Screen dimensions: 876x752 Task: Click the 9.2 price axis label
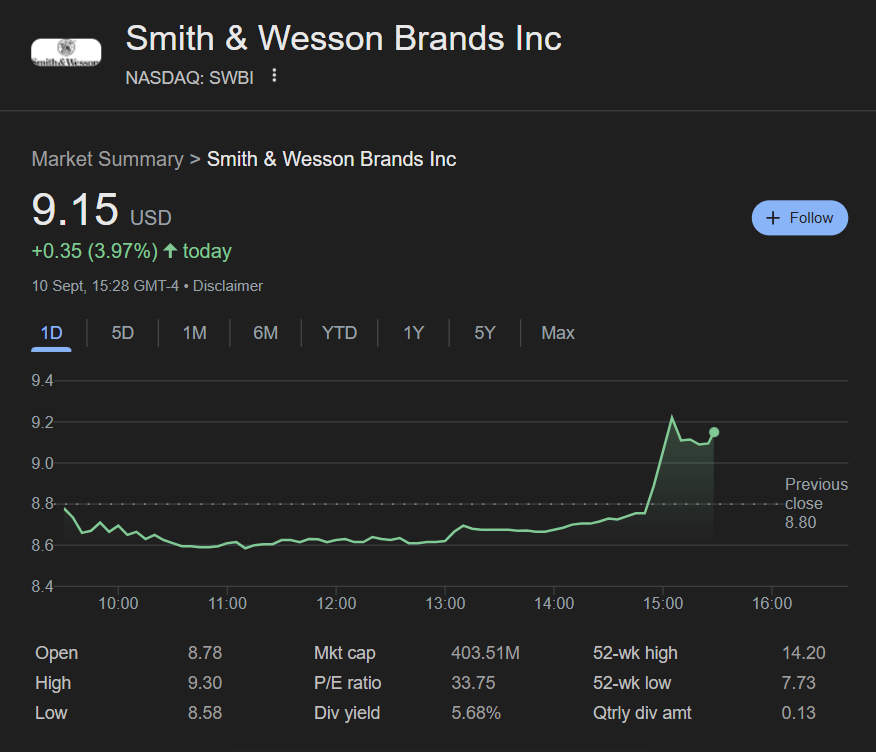[x=42, y=422]
